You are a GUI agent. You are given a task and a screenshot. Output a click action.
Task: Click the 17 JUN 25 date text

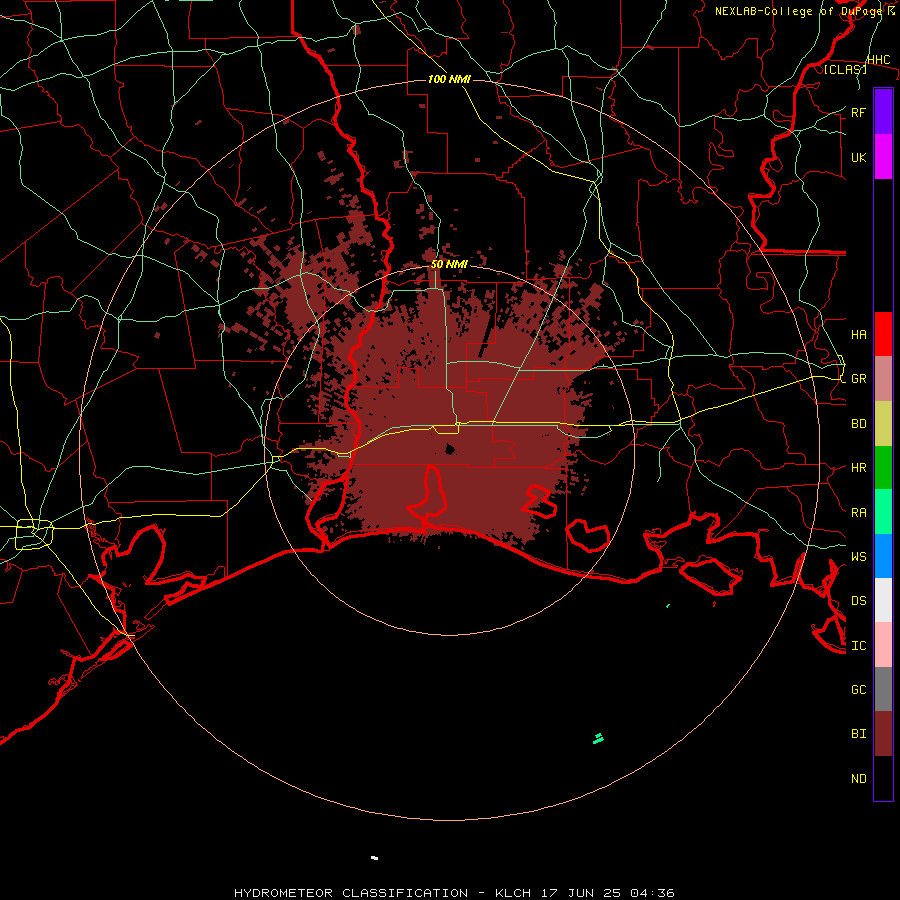coord(581,893)
